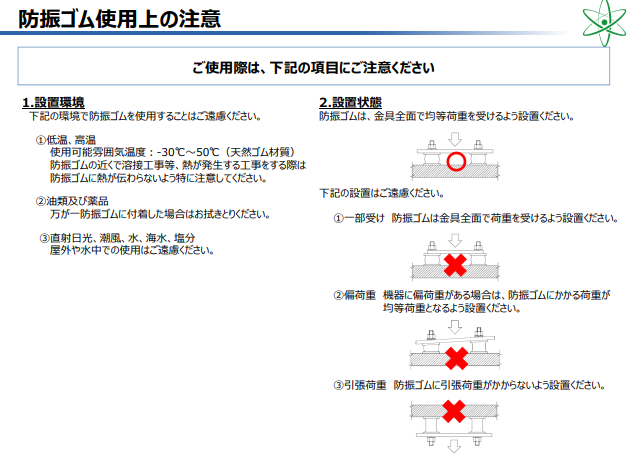Click the ③引張荷重 label
633x454 pixels.
pos(362,384)
